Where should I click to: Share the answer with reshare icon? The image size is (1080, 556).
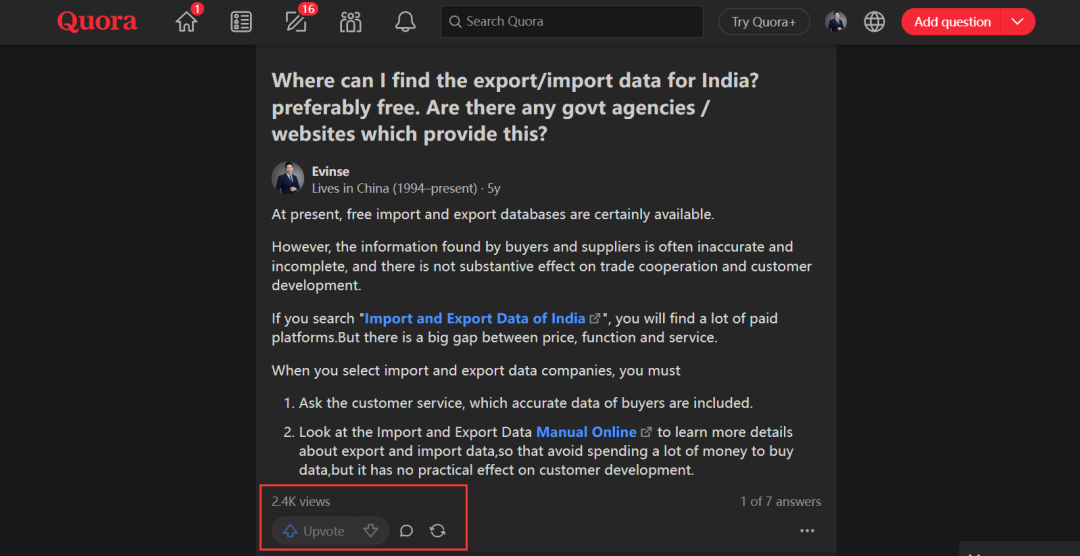point(437,531)
